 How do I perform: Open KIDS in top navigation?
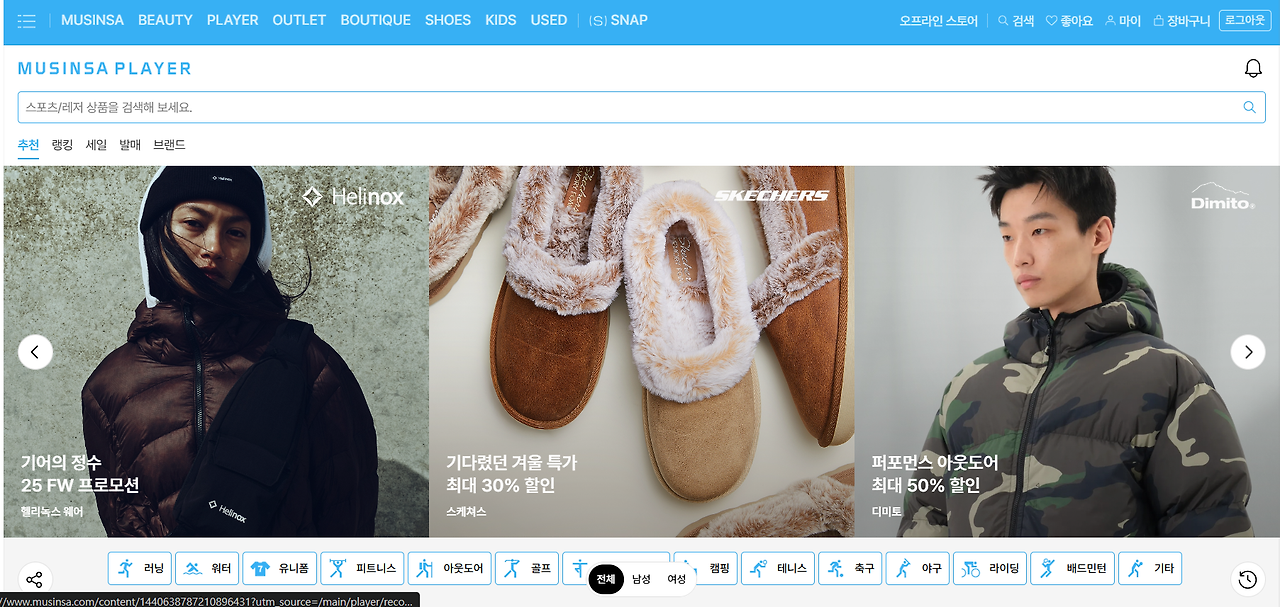(501, 20)
